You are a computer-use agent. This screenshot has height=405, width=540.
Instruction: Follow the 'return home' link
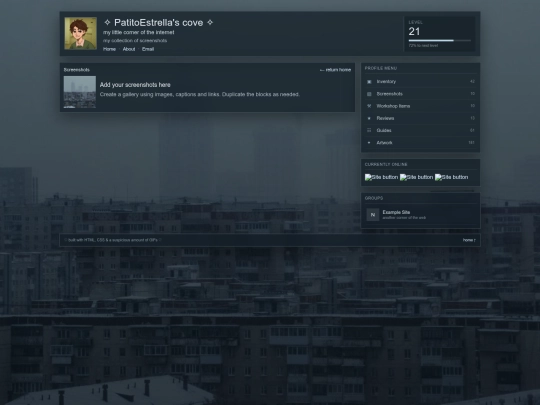point(335,70)
